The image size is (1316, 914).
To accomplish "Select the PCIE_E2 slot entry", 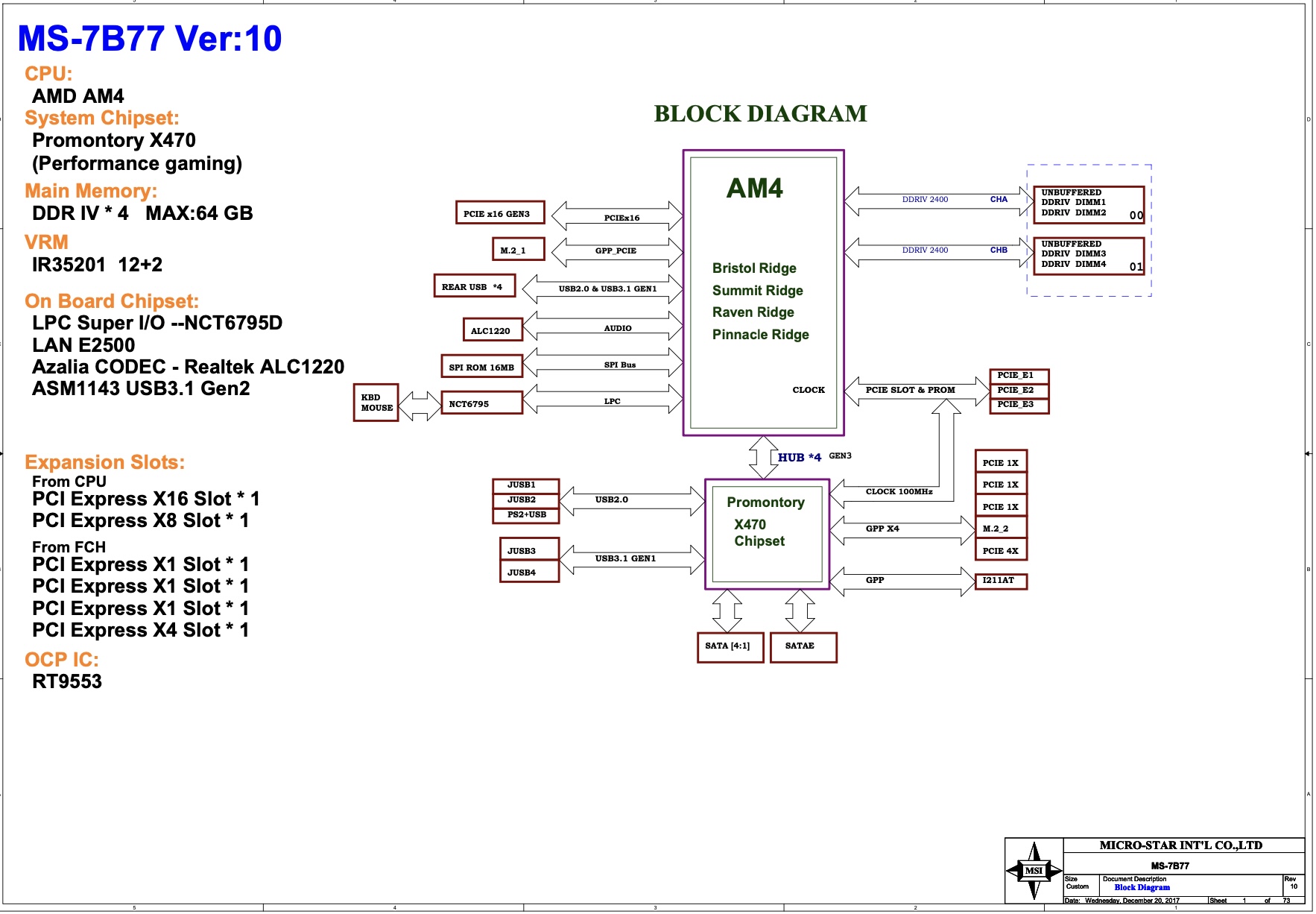I will pyautogui.click(x=1015, y=389).
